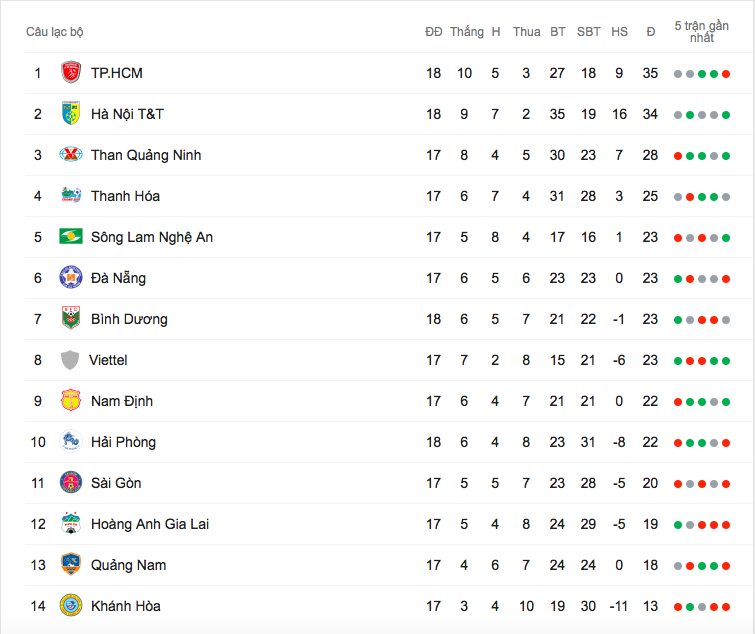Click the Sài Gòn club crest
The width and height of the screenshot is (755, 634).
(70, 483)
